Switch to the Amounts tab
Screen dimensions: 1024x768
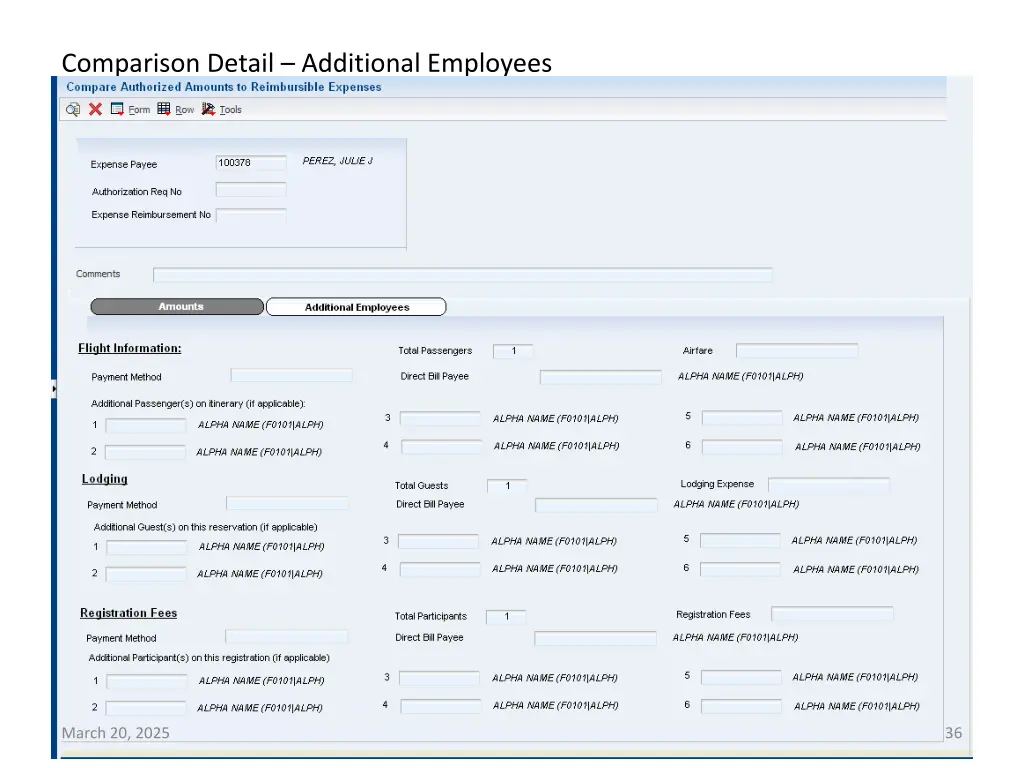177,306
